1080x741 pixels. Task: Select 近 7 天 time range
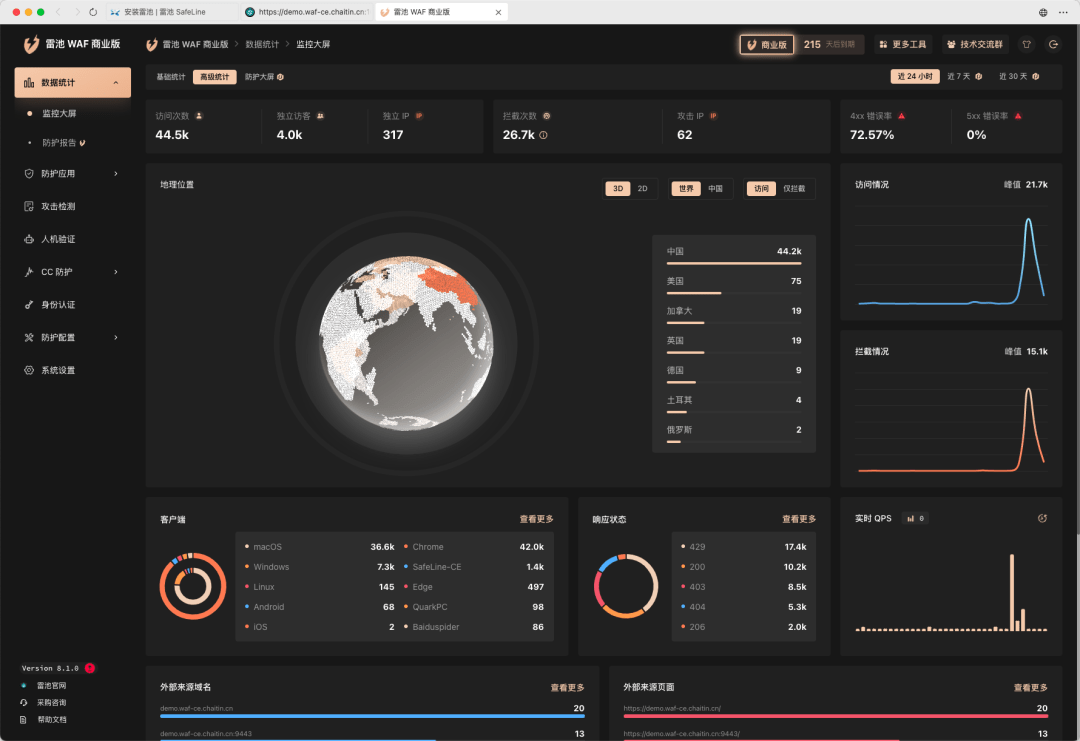(964, 76)
